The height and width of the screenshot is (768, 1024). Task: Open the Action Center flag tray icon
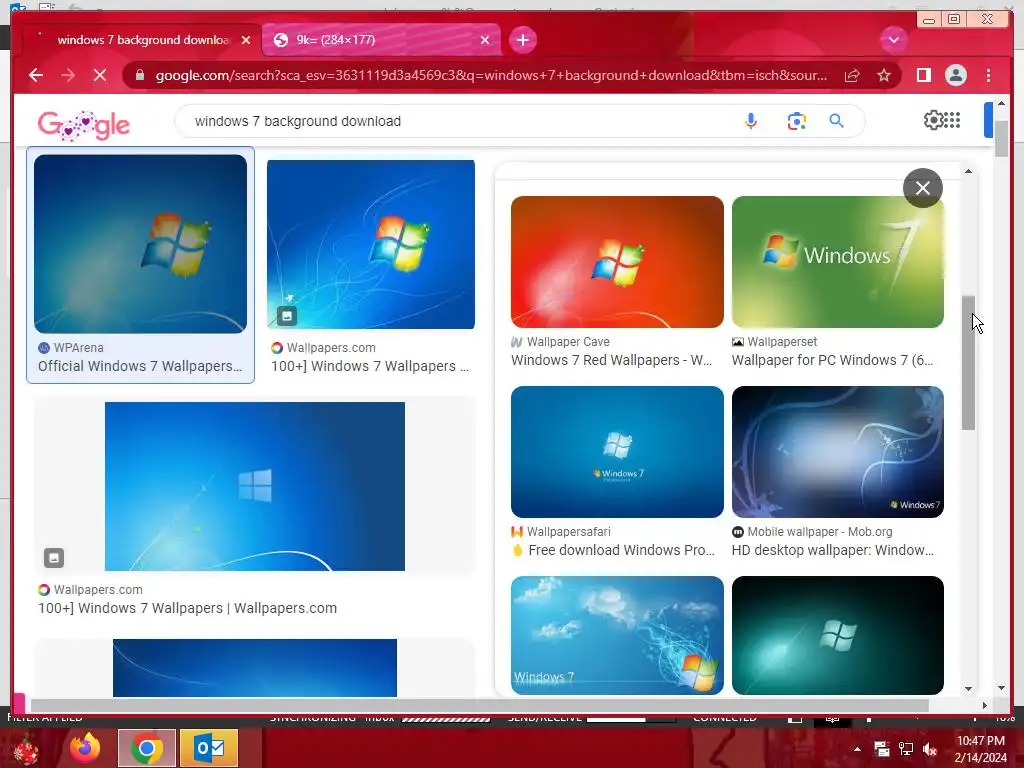882,750
